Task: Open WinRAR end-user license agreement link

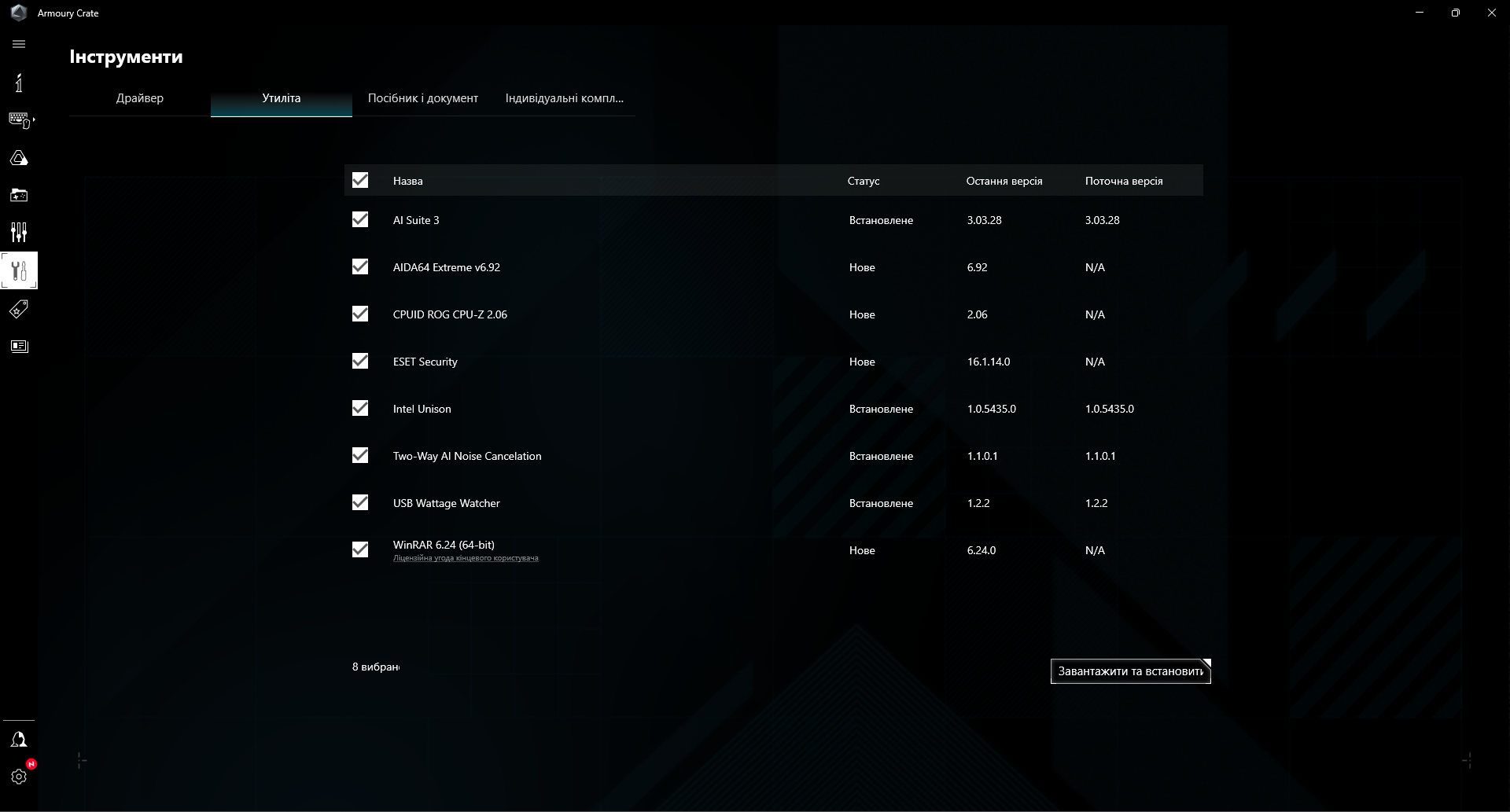Action: [466, 558]
